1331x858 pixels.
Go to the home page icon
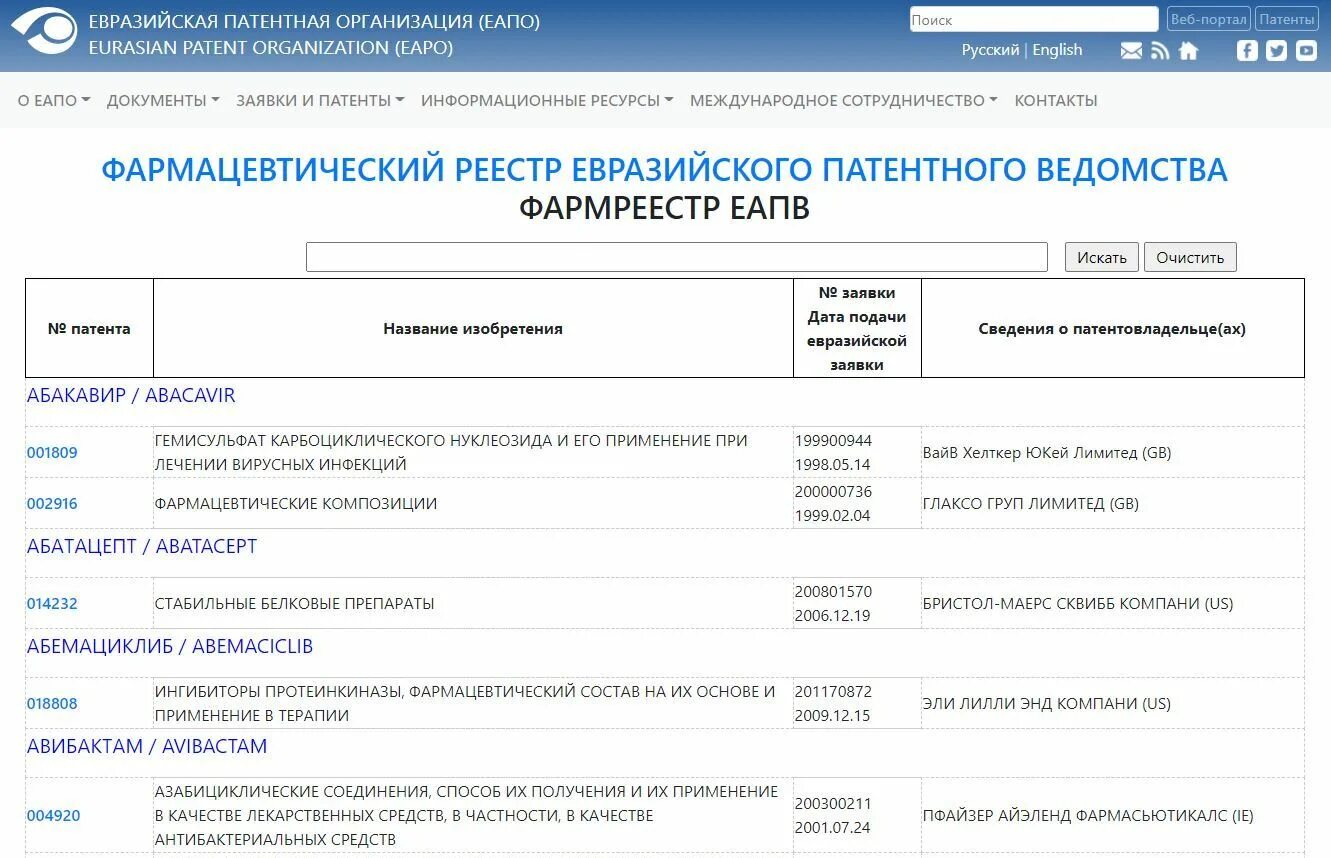tap(1188, 51)
